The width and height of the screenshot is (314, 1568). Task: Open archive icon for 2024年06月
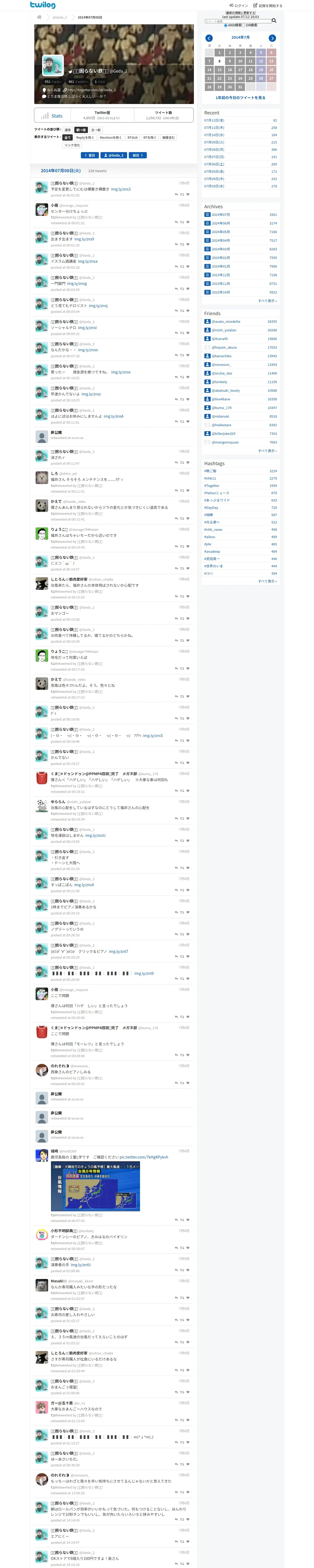click(207, 223)
